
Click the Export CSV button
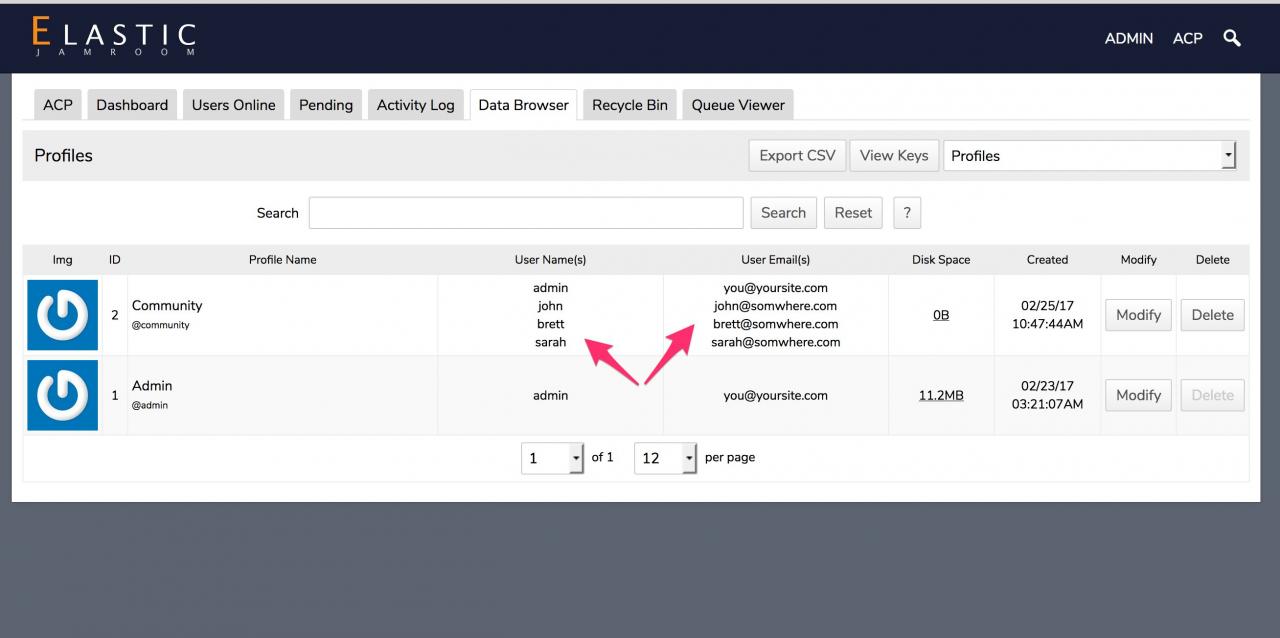coord(797,155)
